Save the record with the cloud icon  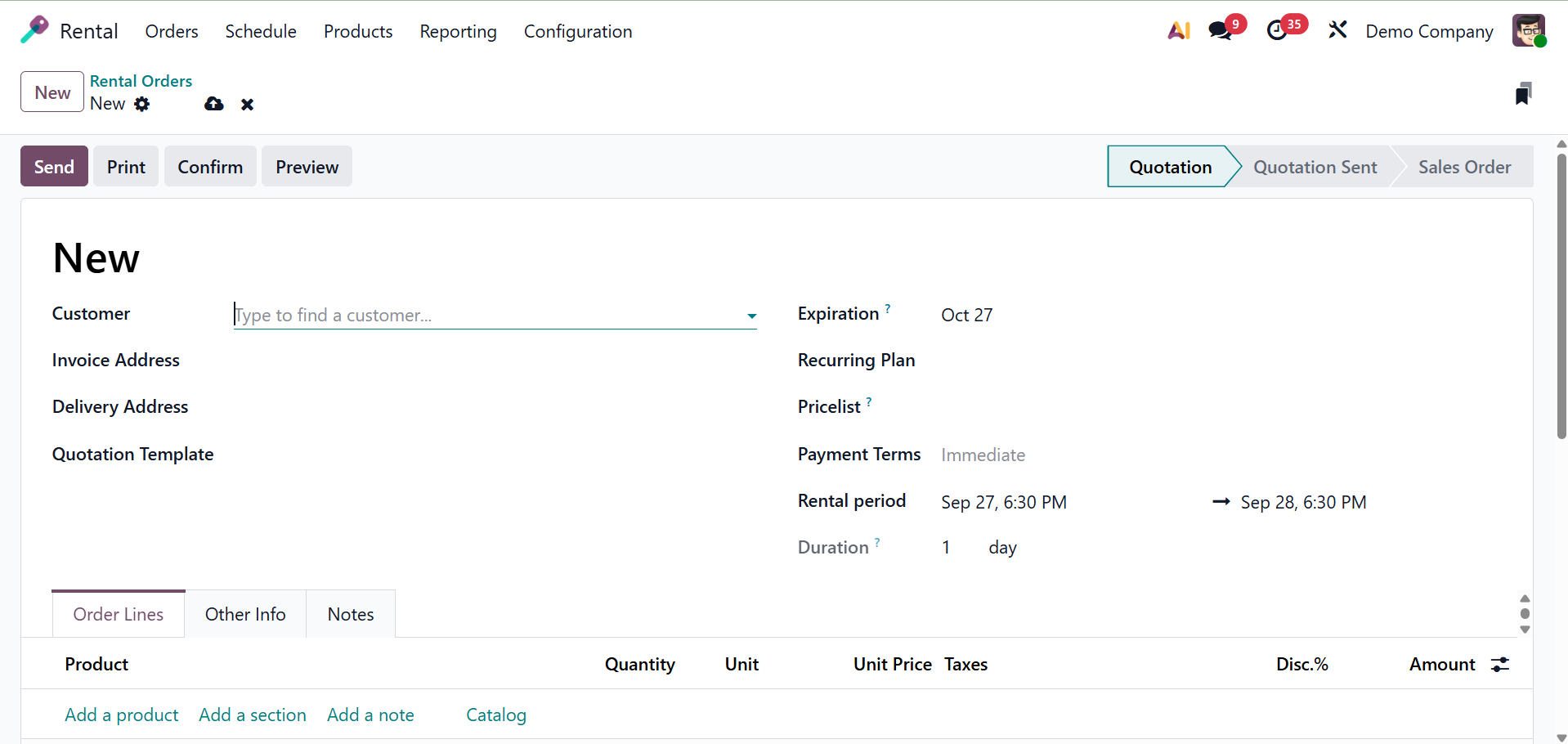[x=214, y=104]
